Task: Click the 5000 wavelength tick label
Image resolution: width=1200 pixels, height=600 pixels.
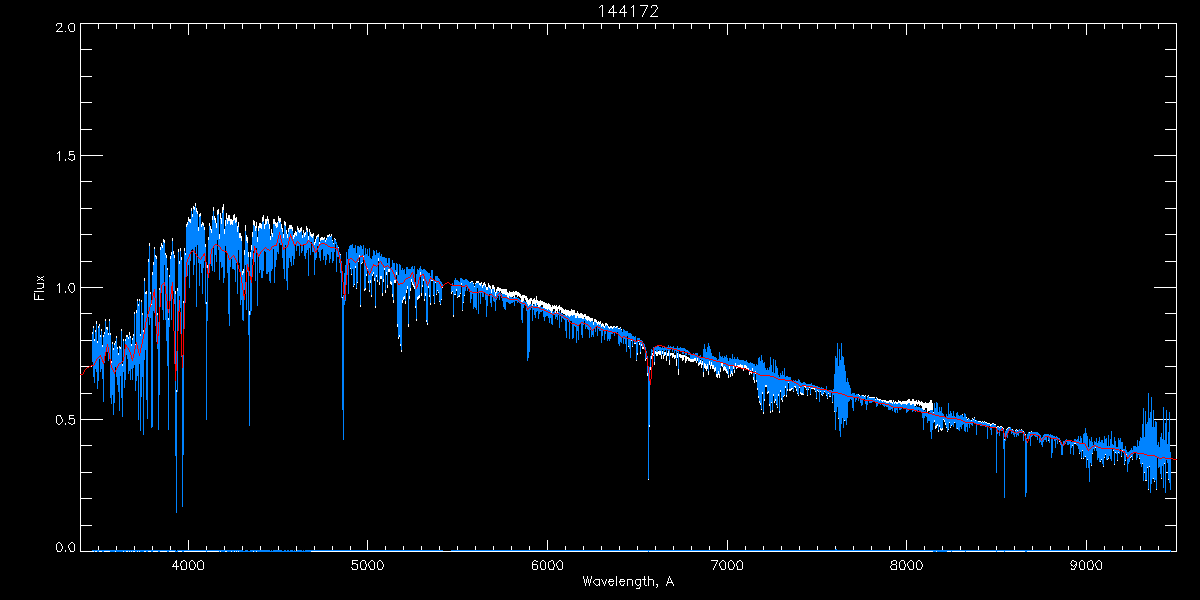Action: point(367,565)
